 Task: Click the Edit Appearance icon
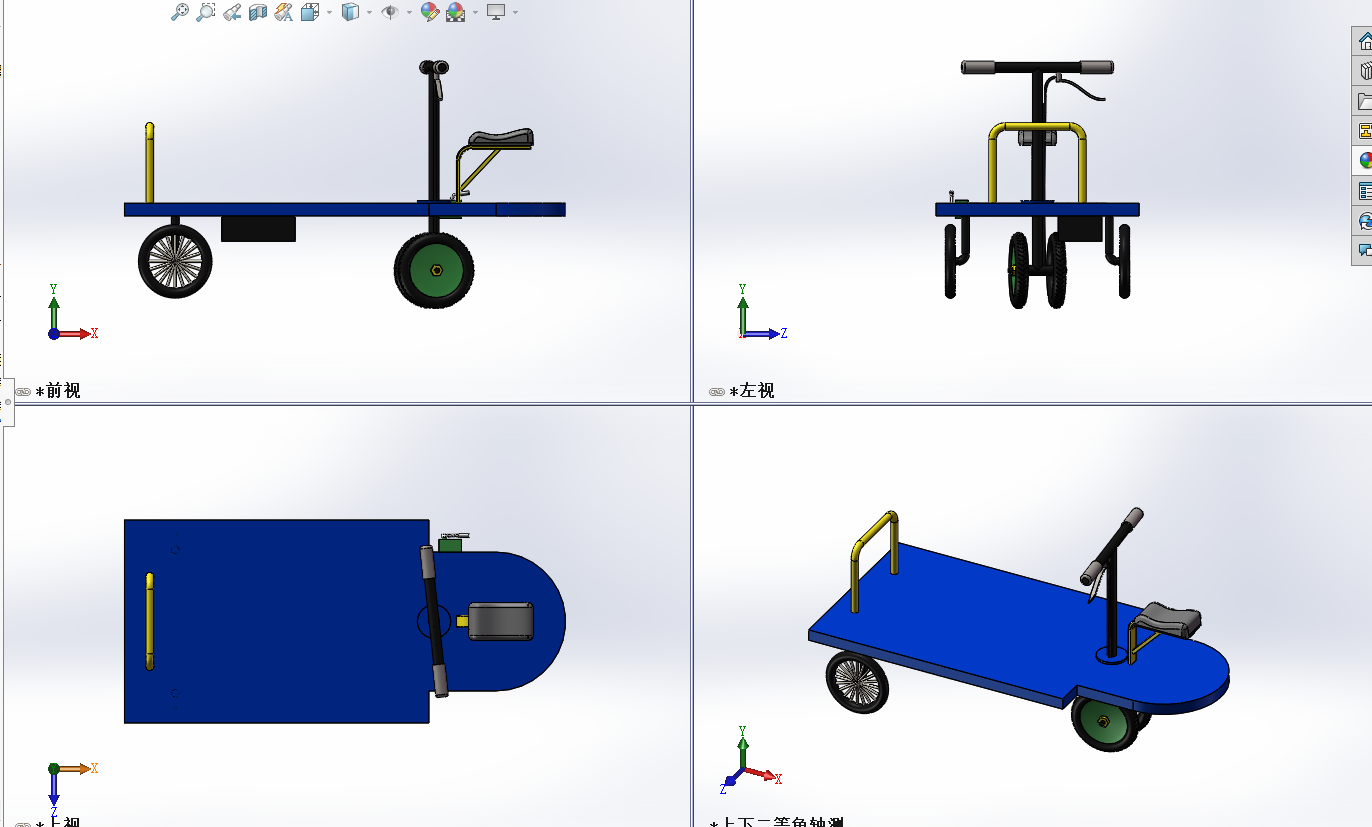430,12
